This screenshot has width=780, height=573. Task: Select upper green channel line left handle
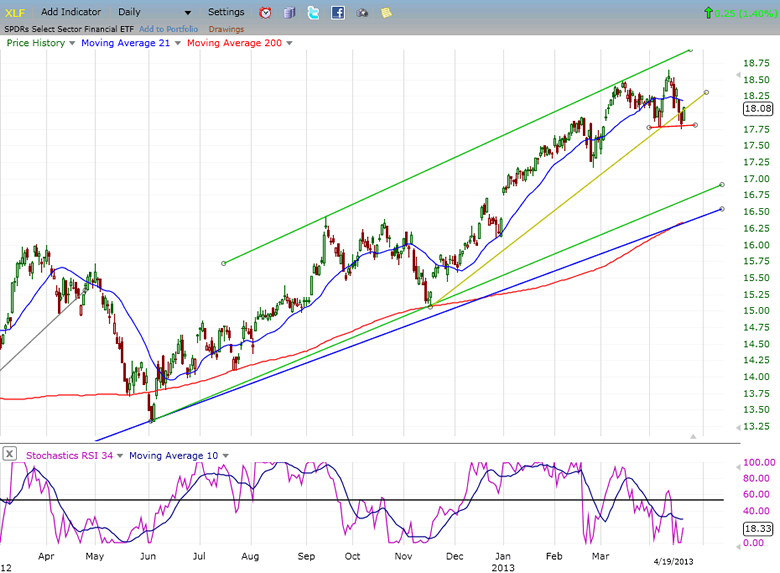pyautogui.click(x=224, y=263)
